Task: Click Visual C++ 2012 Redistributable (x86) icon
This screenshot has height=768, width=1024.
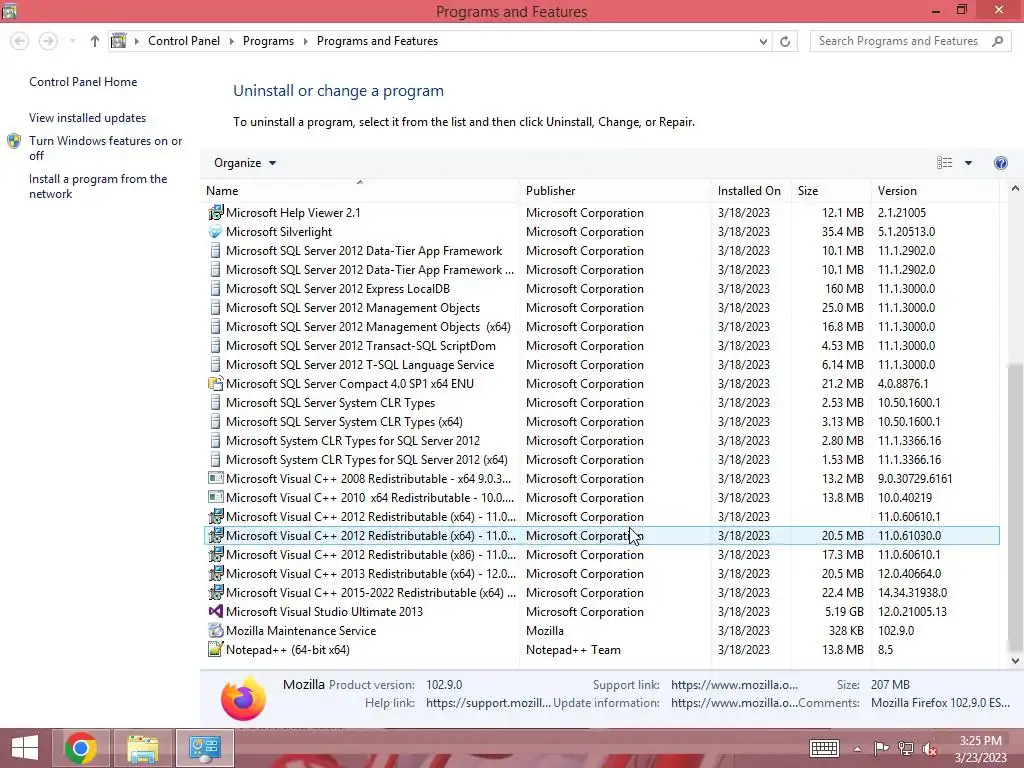Action: pos(216,554)
